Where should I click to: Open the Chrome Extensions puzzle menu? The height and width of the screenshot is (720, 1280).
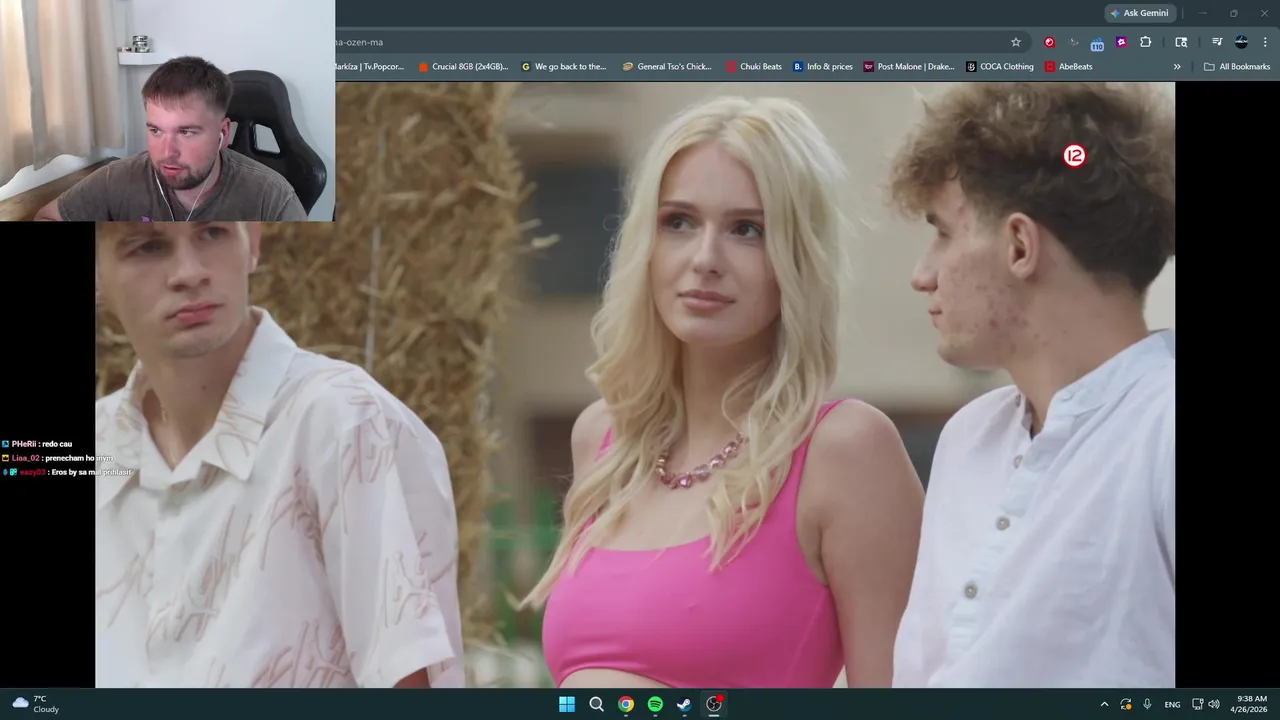point(1146,42)
